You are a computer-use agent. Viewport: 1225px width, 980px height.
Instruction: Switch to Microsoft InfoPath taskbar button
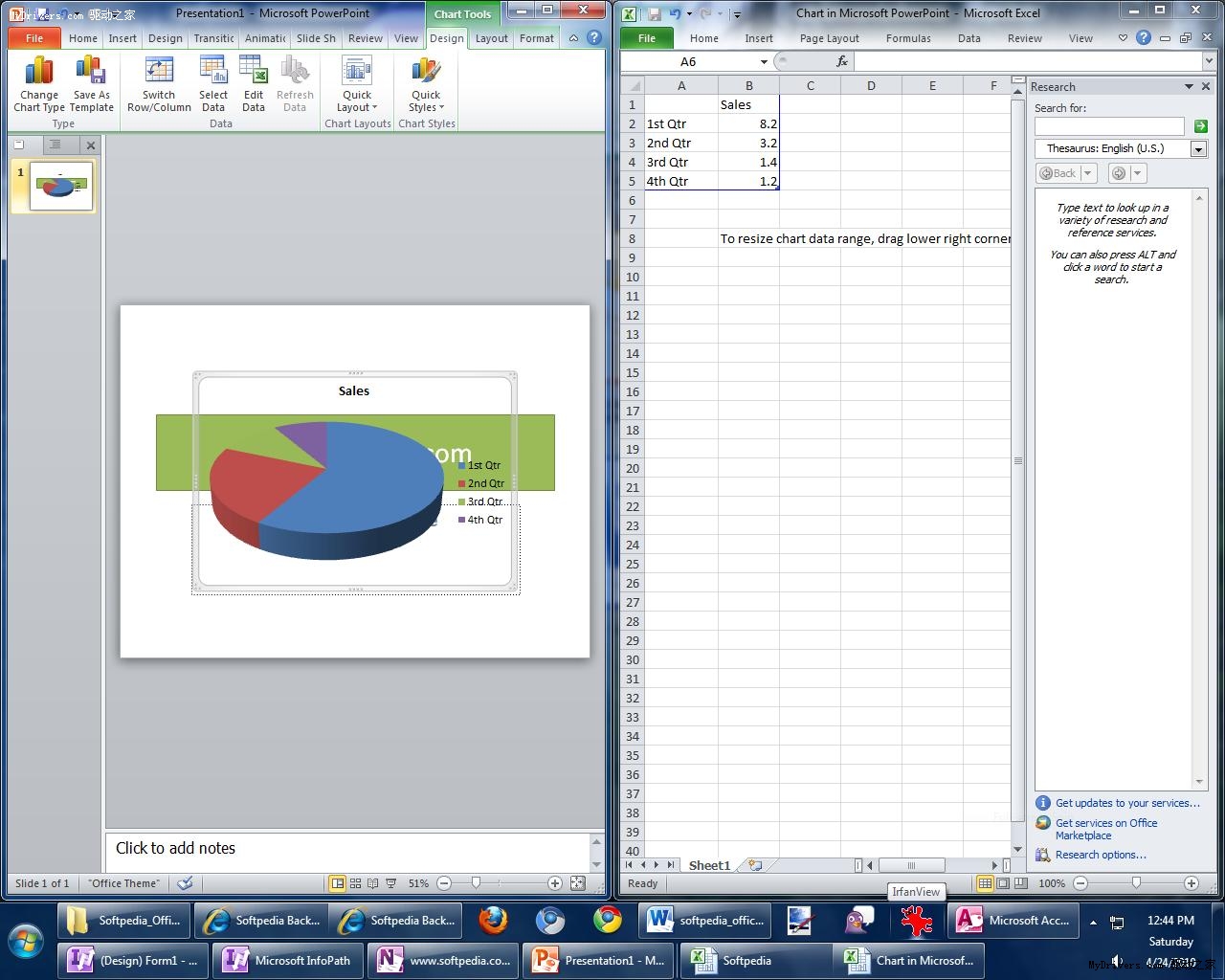(x=288, y=960)
